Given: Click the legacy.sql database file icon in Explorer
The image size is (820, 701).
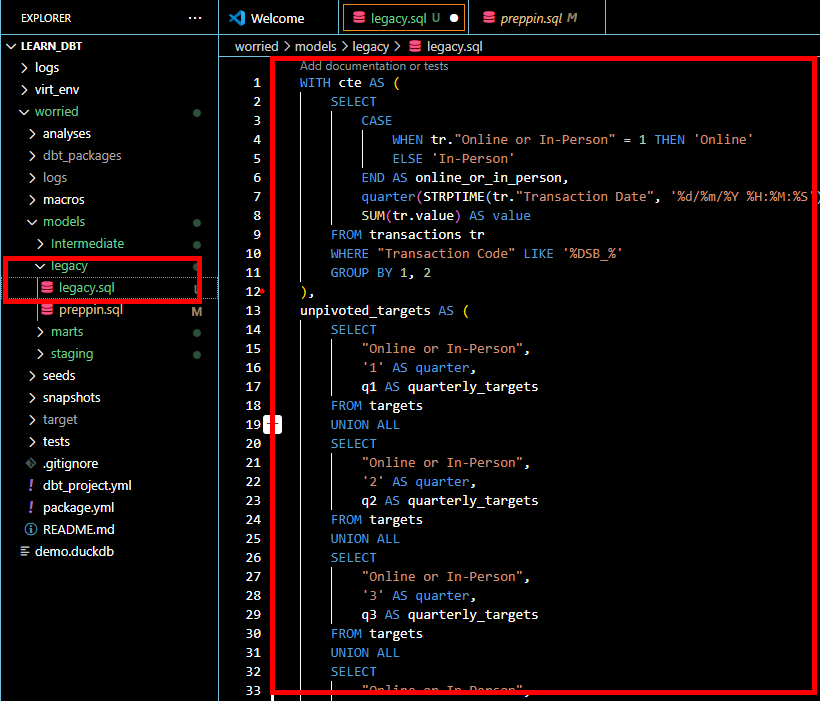Looking at the screenshot, I should click(x=47, y=288).
